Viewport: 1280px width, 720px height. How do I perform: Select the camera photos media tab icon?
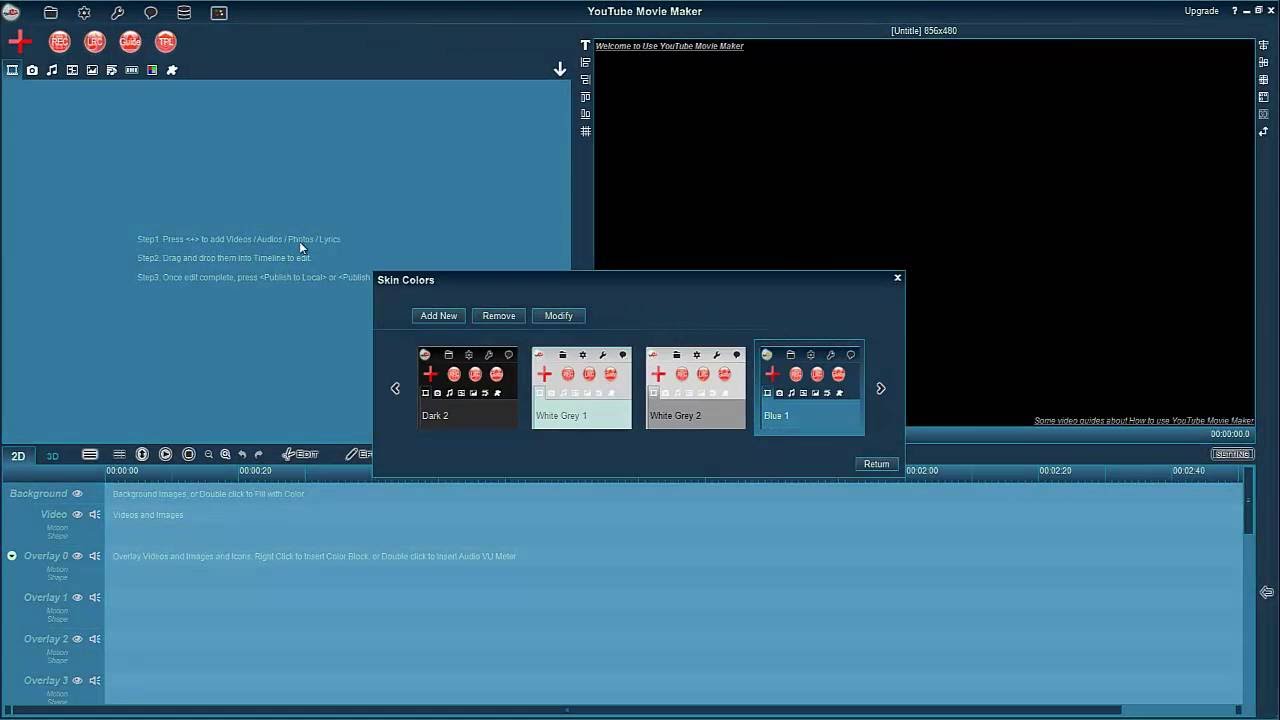point(32,70)
